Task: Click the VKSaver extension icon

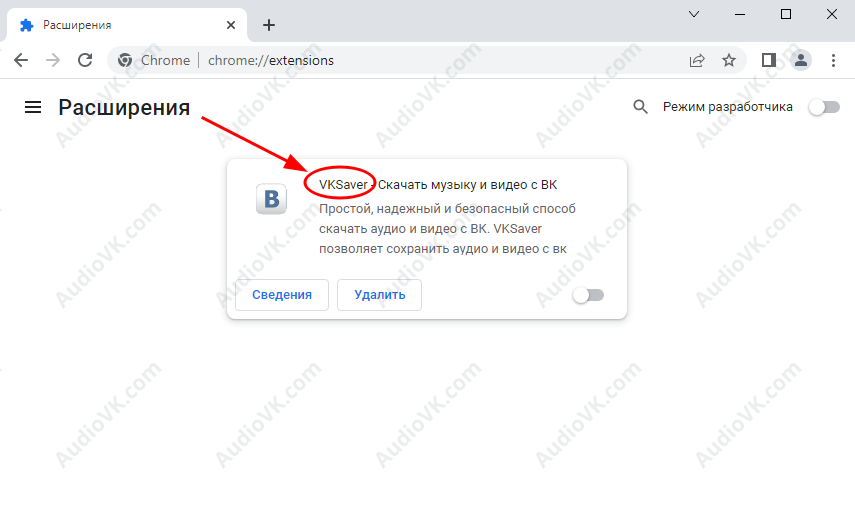Action: (272, 198)
